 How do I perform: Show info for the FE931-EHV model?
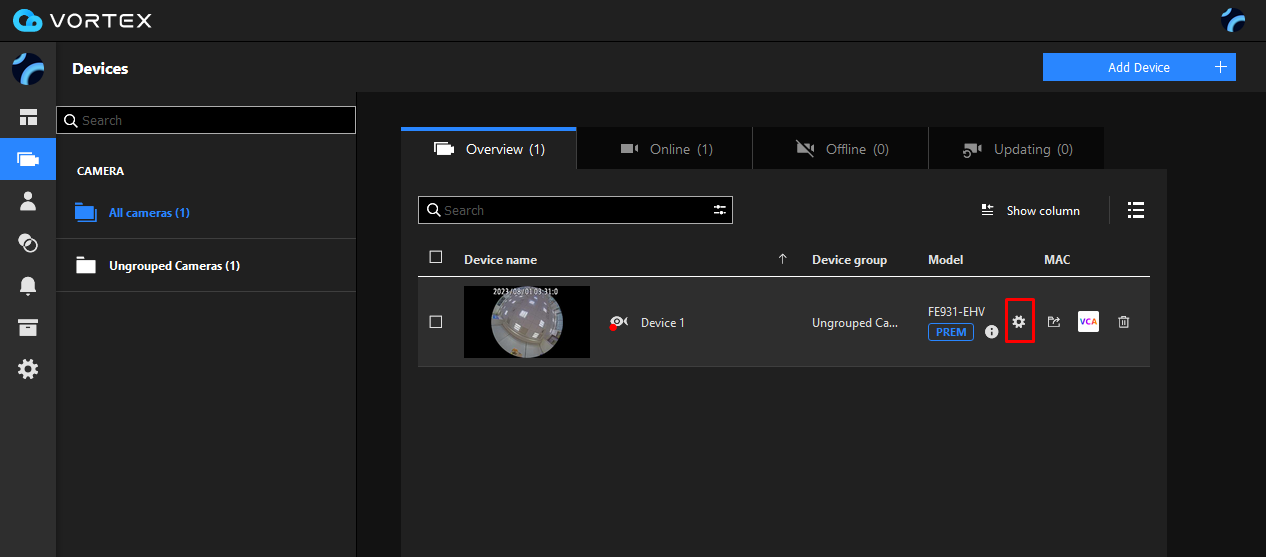pyautogui.click(x=992, y=332)
